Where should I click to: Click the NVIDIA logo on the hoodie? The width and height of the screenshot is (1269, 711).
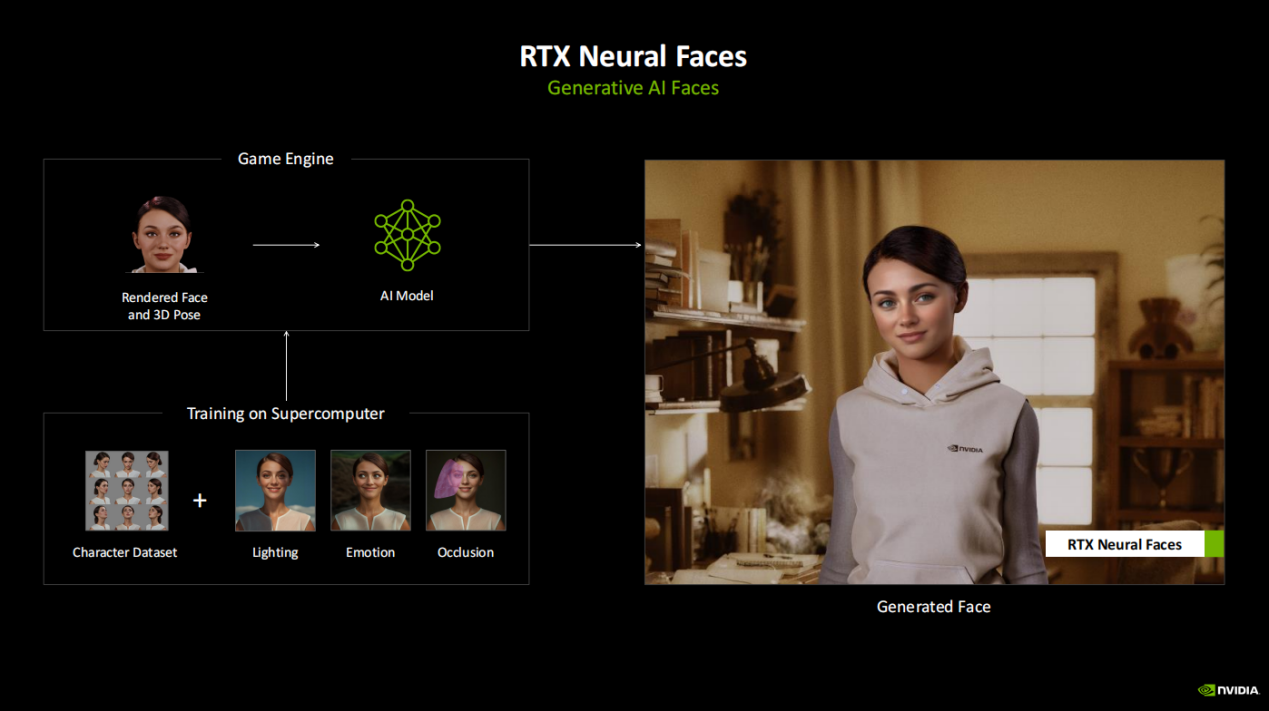[x=964, y=448]
